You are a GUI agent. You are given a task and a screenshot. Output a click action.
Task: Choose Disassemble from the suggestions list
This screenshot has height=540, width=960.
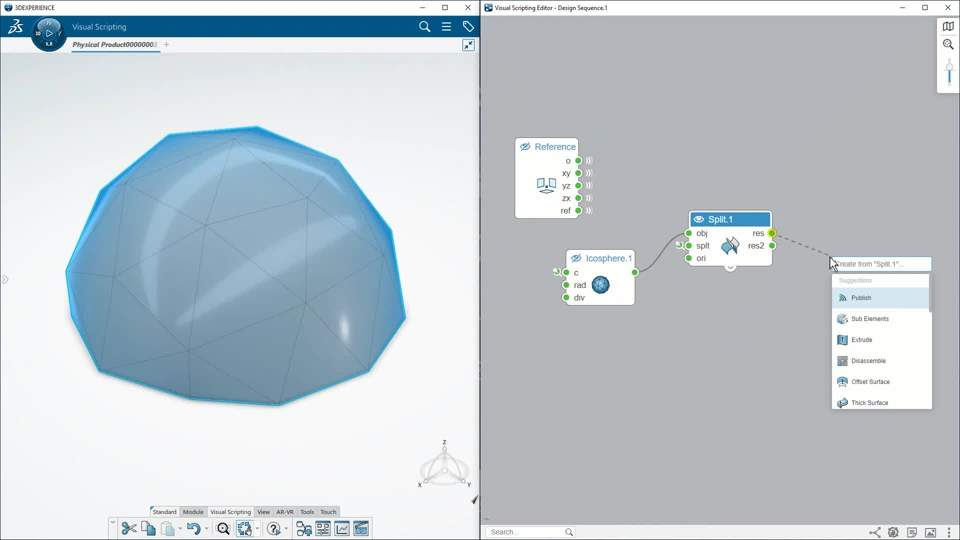880,361
